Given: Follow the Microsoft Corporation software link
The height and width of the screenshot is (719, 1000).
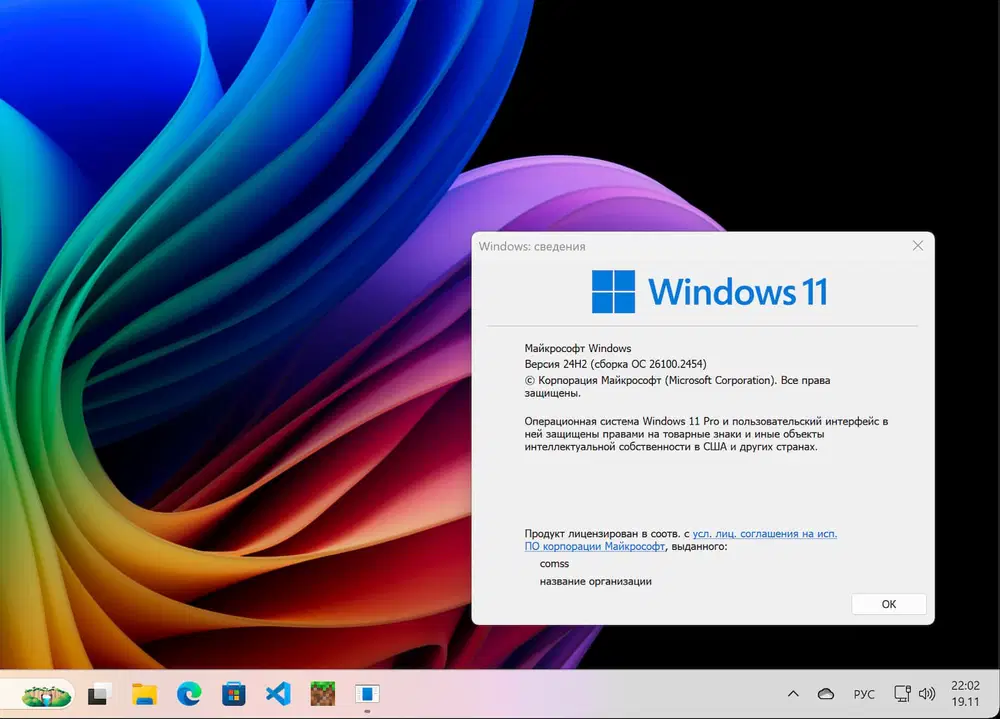Looking at the screenshot, I should point(593,547).
